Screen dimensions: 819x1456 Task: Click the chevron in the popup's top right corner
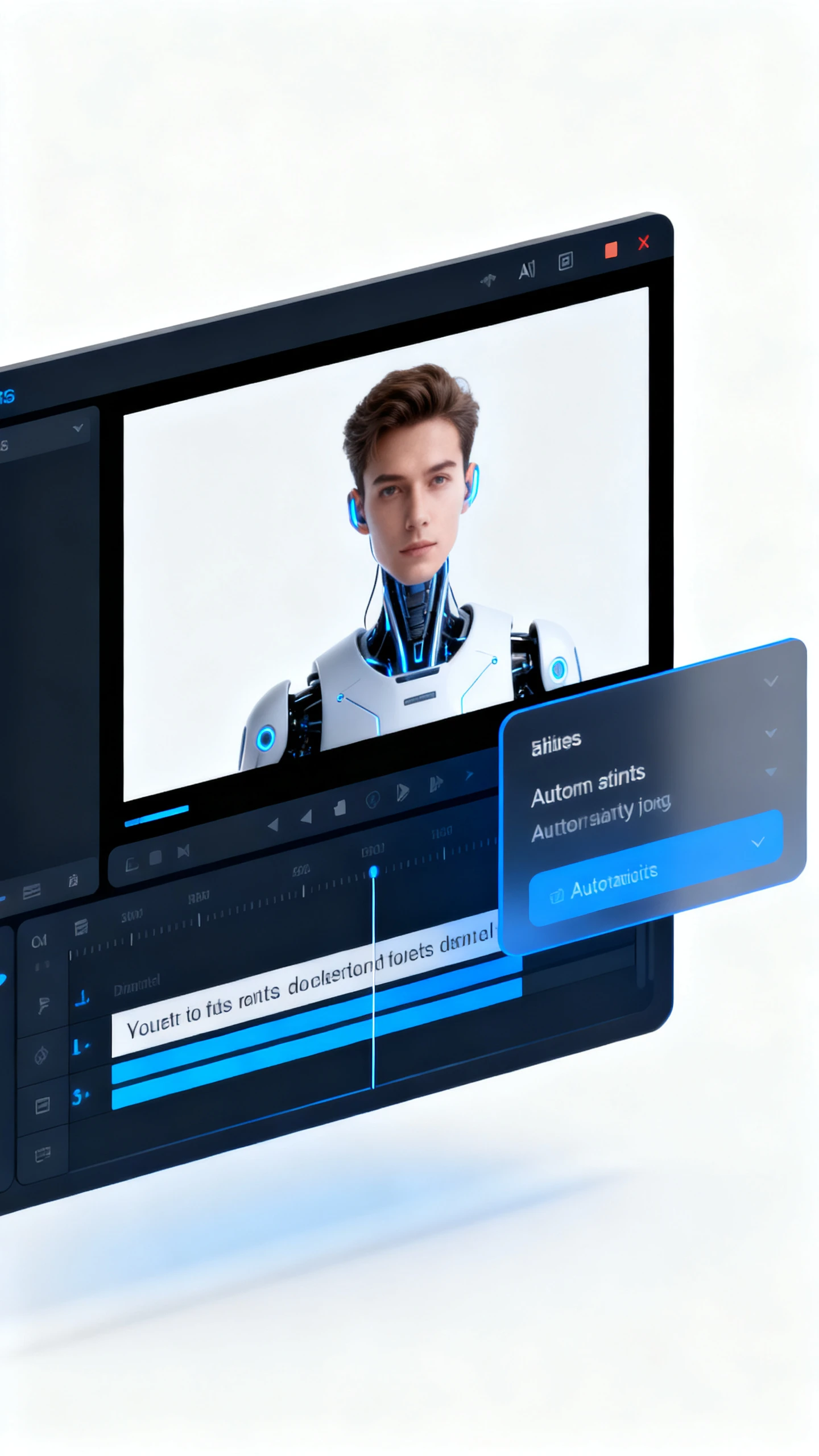tap(771, 681)
